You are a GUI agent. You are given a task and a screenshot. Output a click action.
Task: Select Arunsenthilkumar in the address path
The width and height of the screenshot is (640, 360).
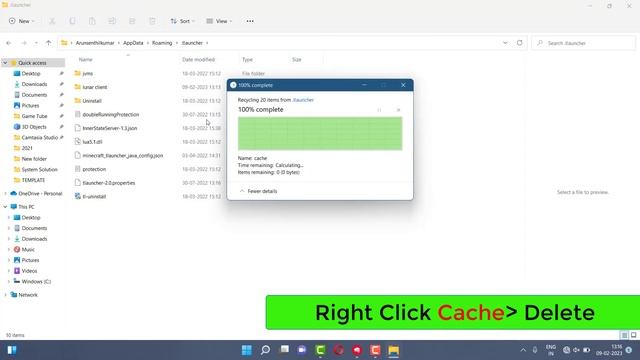click(x=95, y=43)
